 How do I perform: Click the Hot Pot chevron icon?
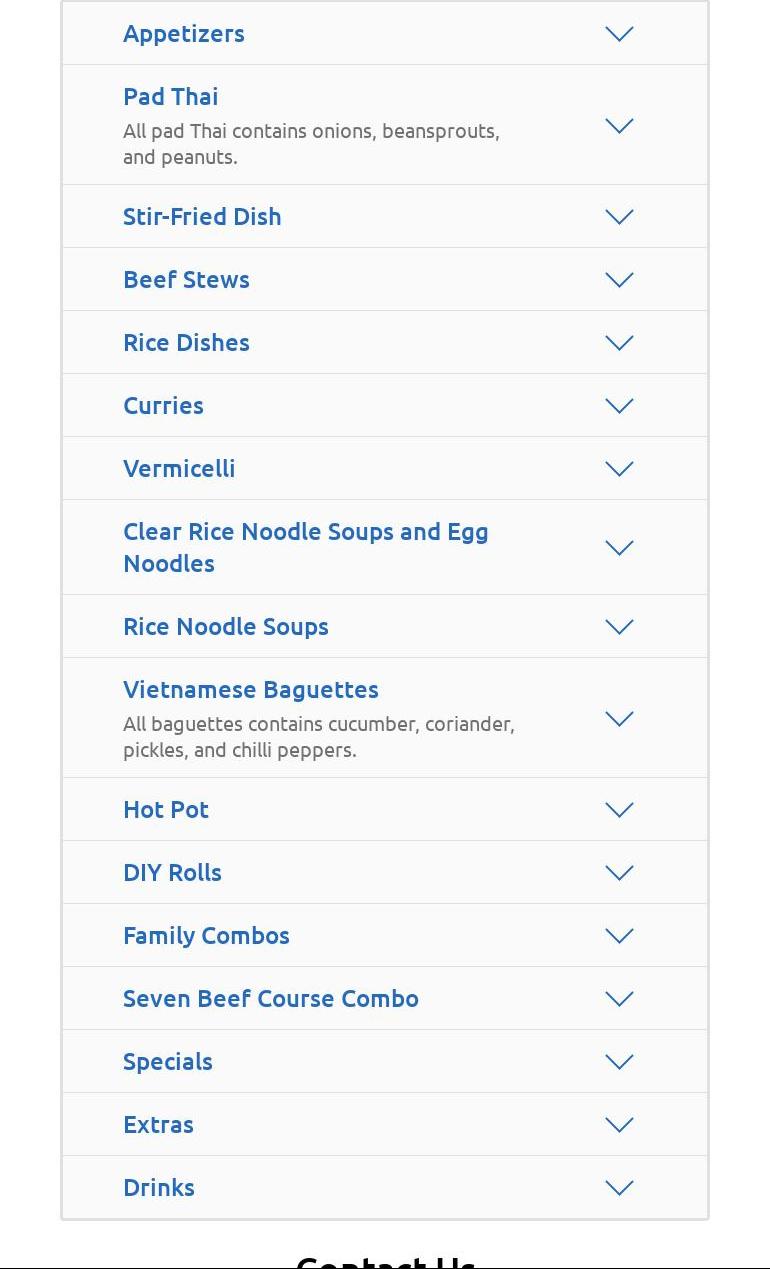click(x=619, y=810)
